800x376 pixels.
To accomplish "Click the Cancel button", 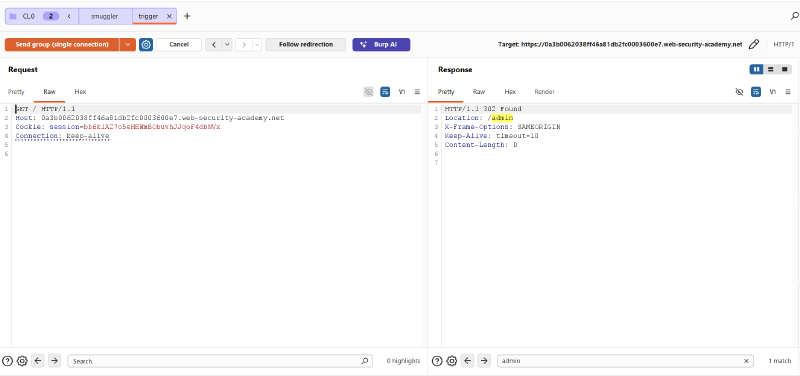I will (x=179, y=45).
